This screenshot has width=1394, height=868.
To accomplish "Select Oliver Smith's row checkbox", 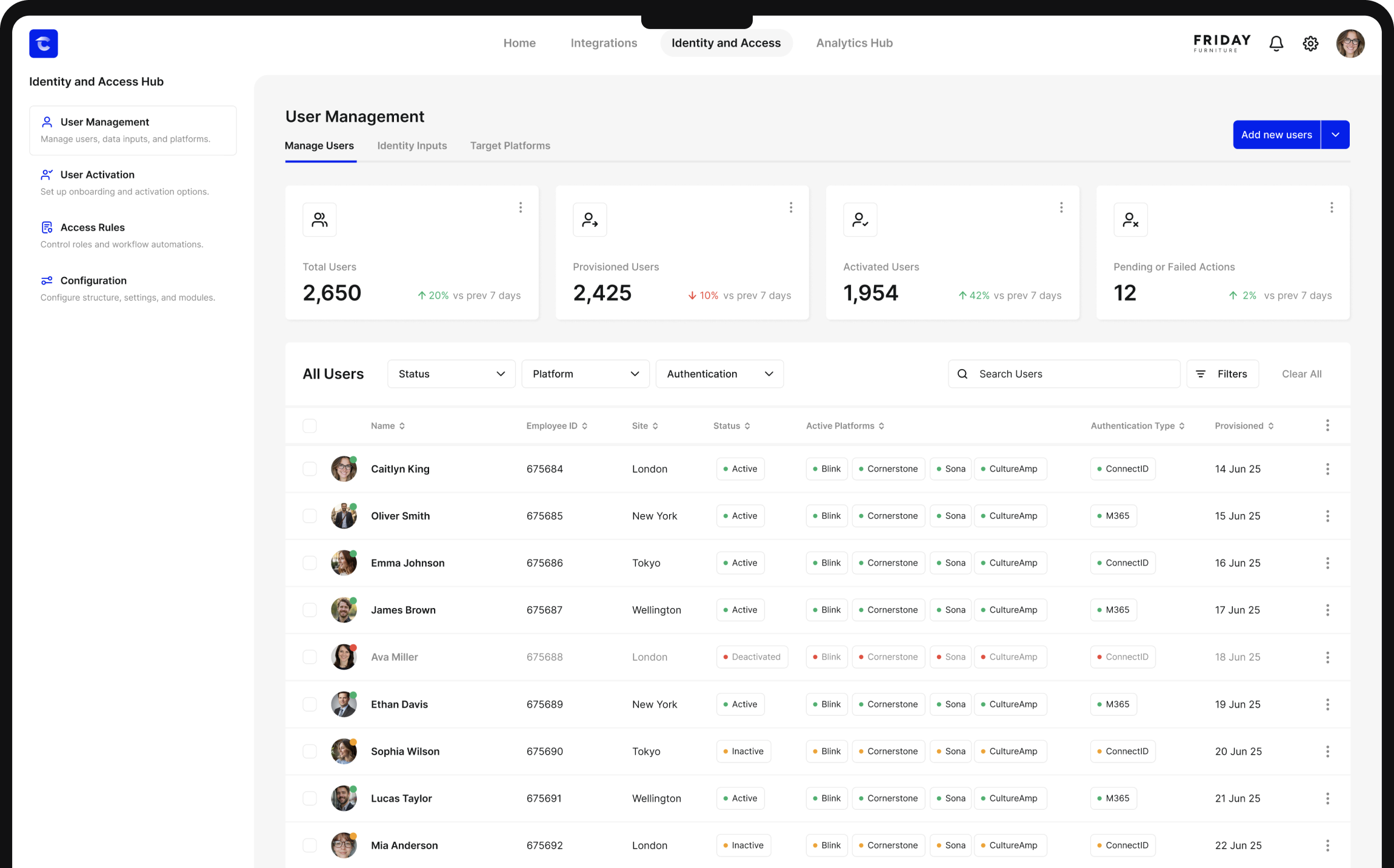I will tap(310, 516).
